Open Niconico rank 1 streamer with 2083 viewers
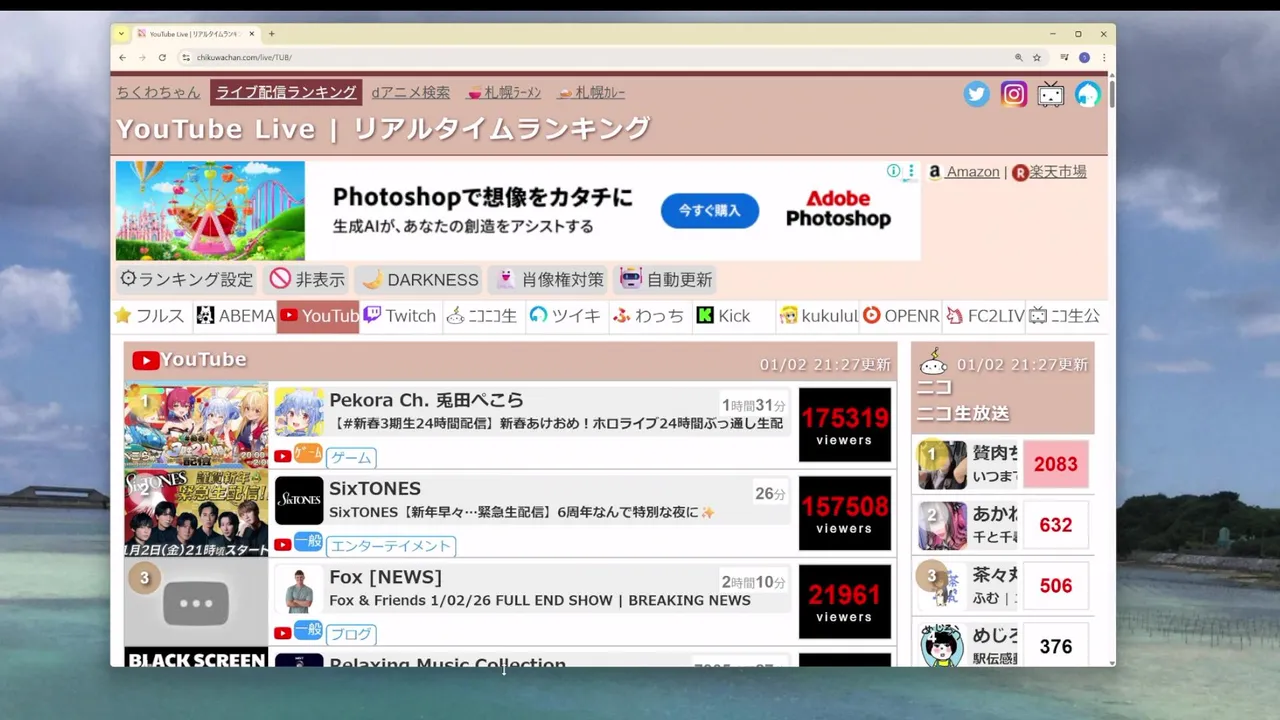The width and height of the screenshot is (1280, 720). (x=1003, y=464)
